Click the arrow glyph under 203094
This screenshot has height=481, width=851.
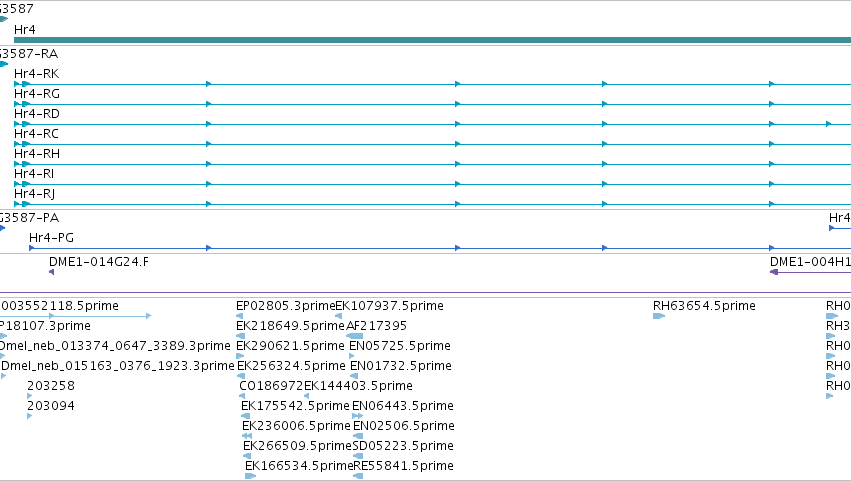(x=30, y=416)
